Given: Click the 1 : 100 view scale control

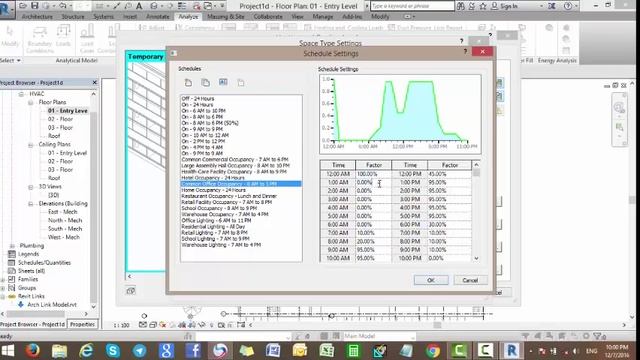Looking at the screenshot, I should click(121, 325).
